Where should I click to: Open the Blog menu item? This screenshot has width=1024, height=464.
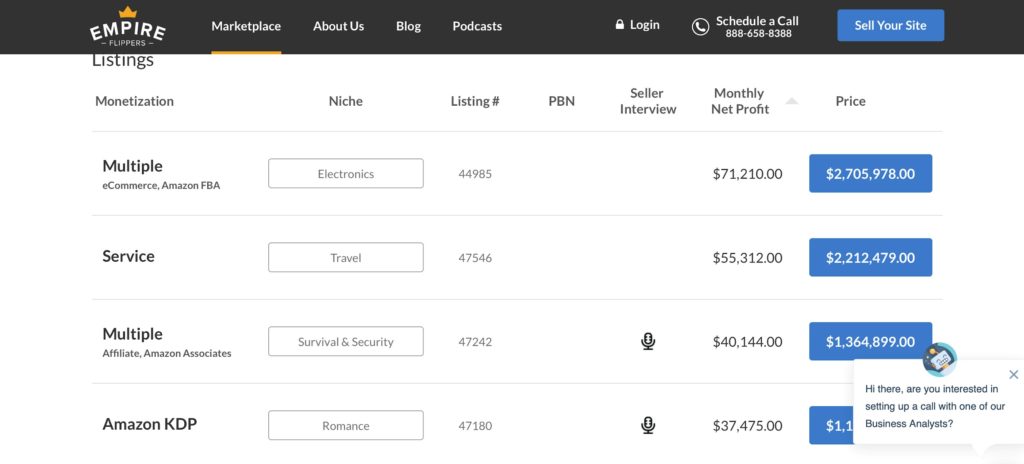(x=408, y=26)
